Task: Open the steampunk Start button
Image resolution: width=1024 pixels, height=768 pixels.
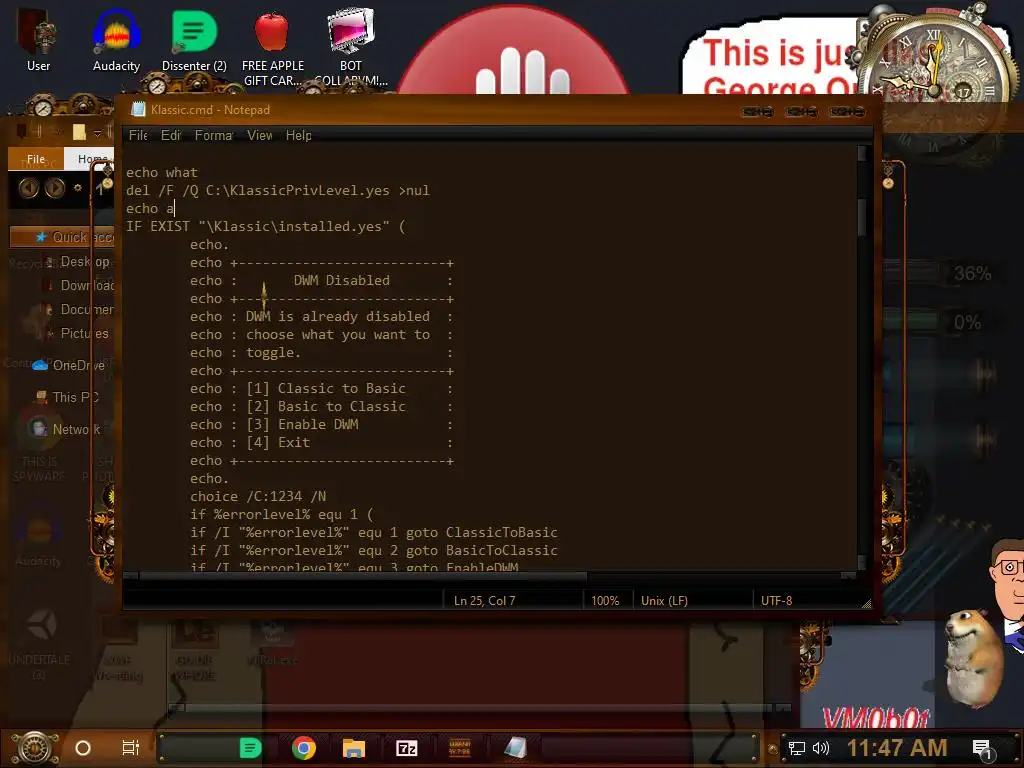Action: pos(35,748)
